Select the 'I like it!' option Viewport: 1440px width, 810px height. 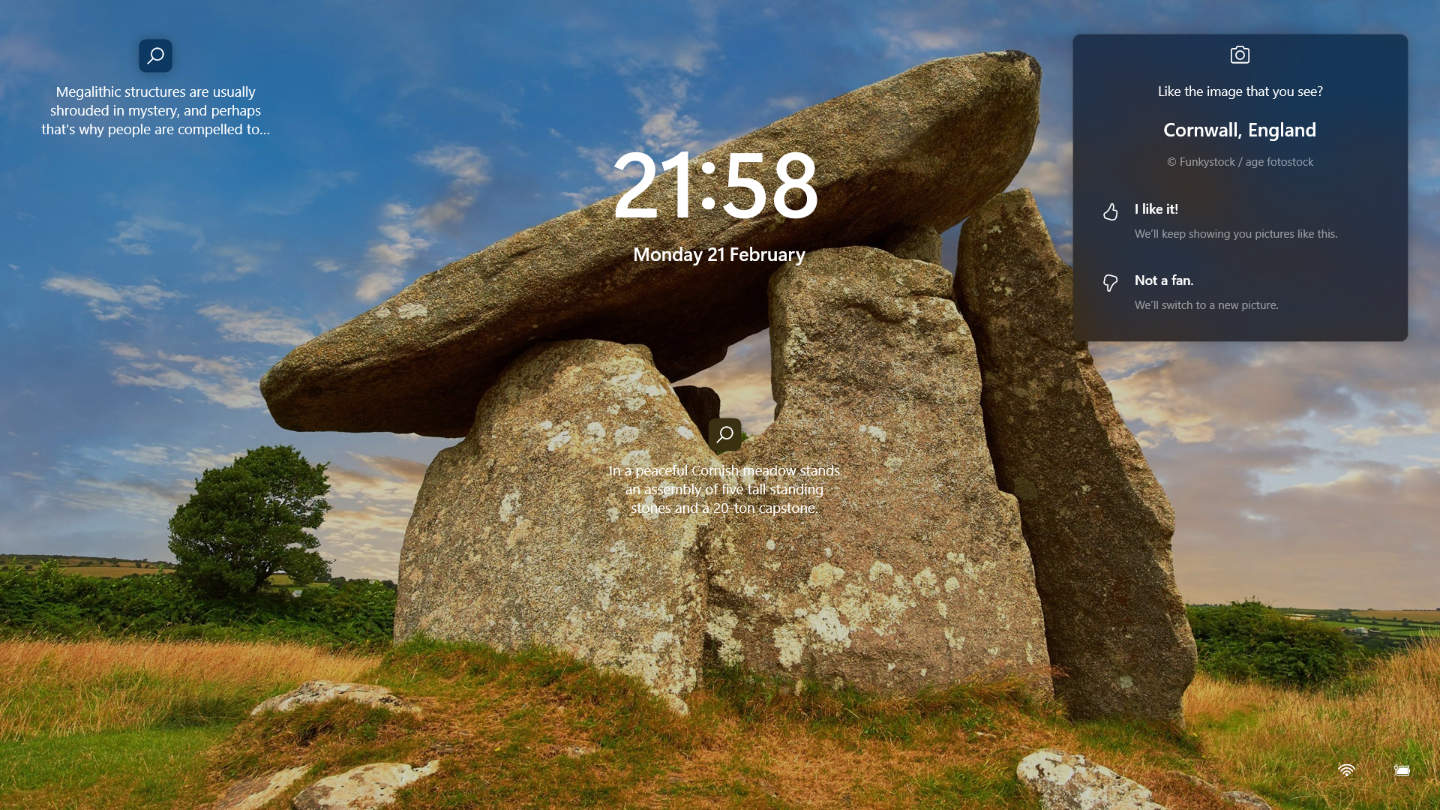(x=1156, y=210)
